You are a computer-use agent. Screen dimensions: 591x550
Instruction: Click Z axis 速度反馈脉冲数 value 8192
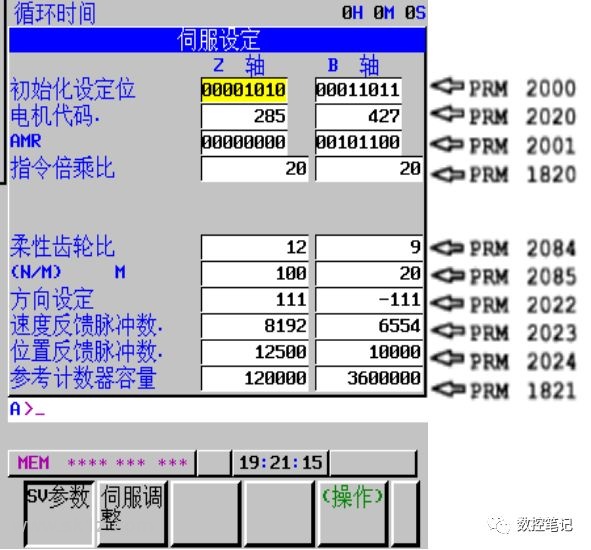click(255, 326)
